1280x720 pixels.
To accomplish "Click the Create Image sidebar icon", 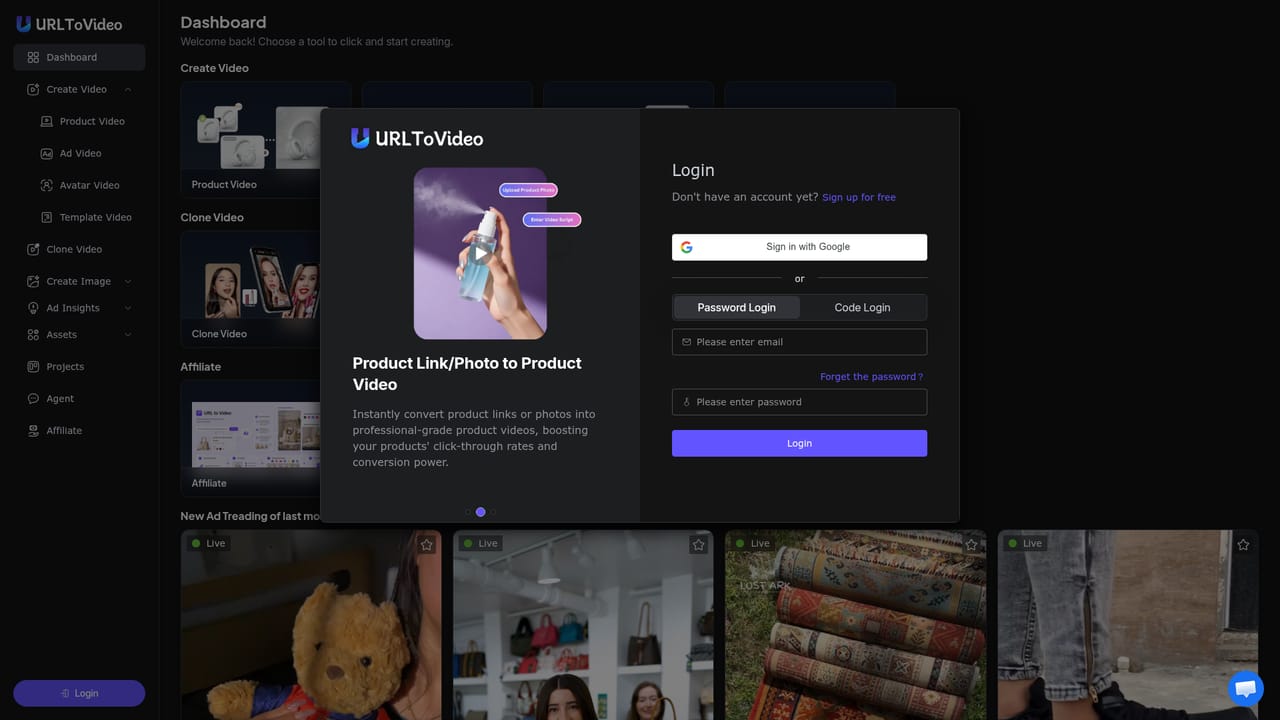I will tap(33, 281).
